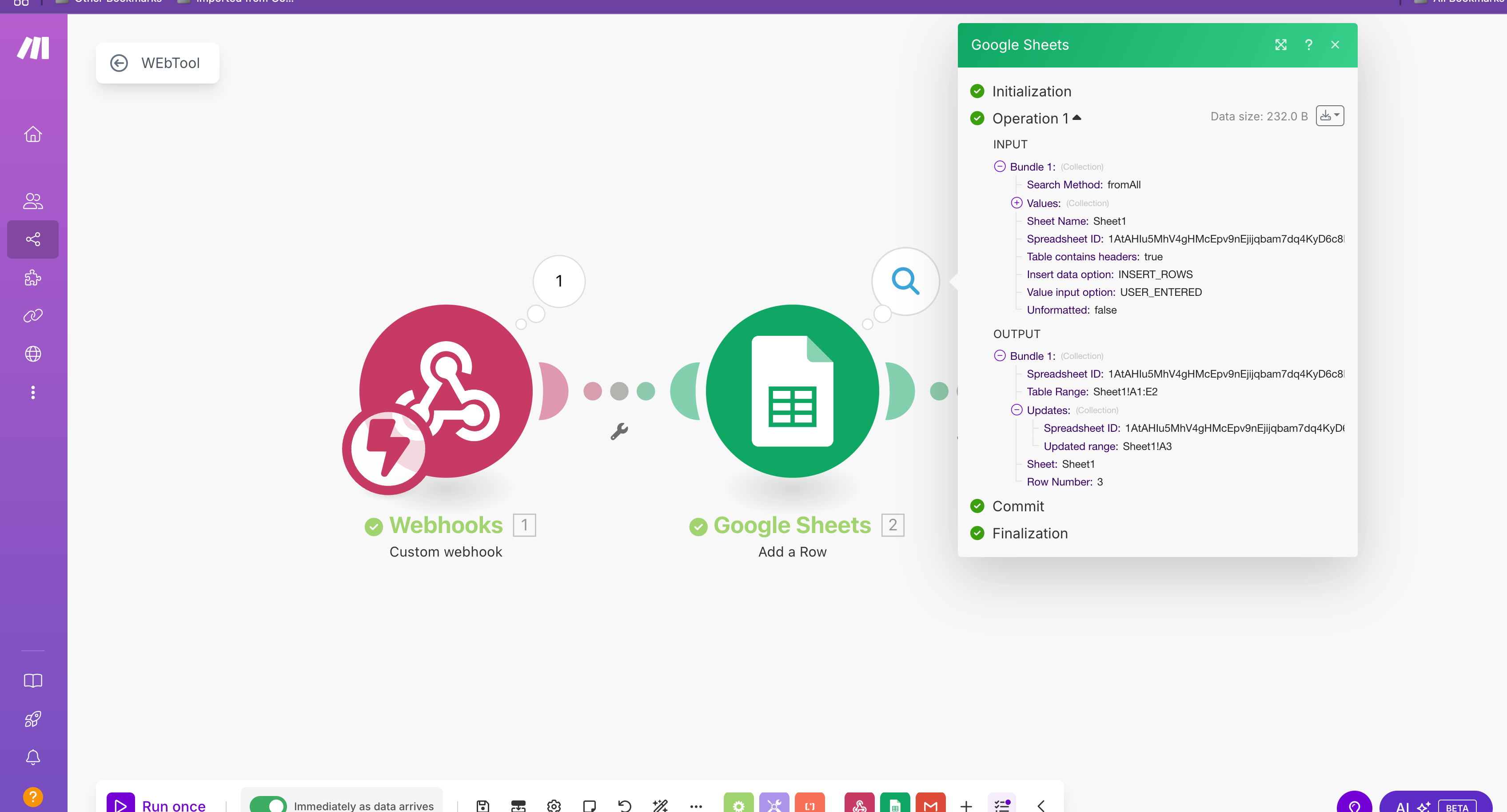Open the Team users icon in sidebar
Screen dimensions: 1507x812
click(33, 201)
